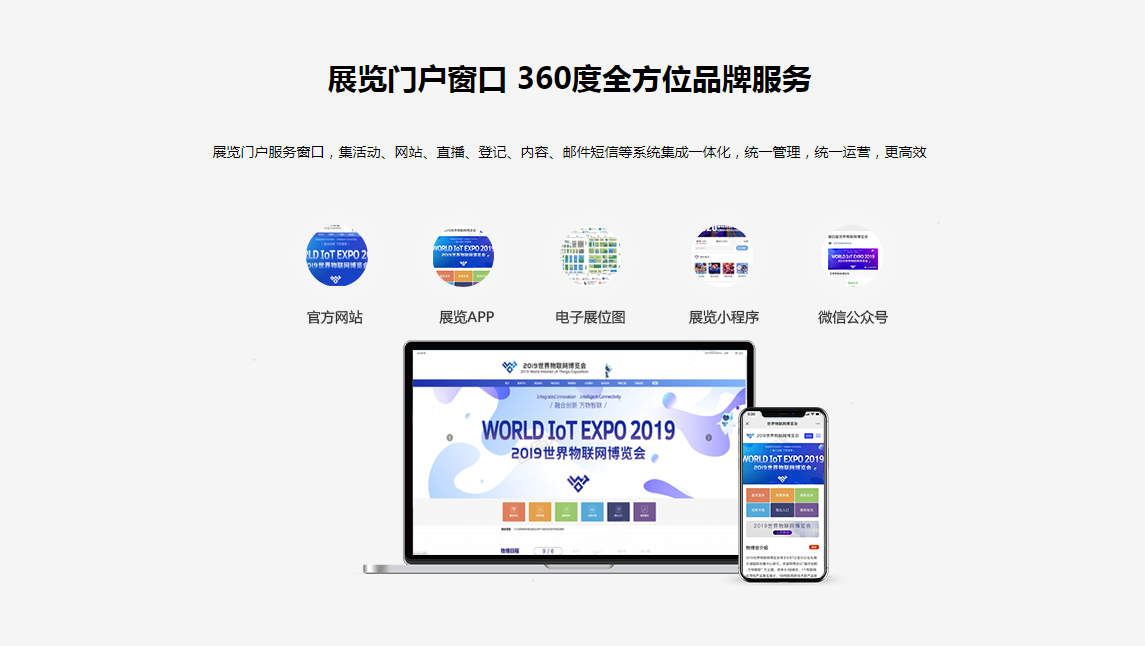The image size is (1145, 646).
Task: Select the 展览小程序 label
Action: coord(724,318)
